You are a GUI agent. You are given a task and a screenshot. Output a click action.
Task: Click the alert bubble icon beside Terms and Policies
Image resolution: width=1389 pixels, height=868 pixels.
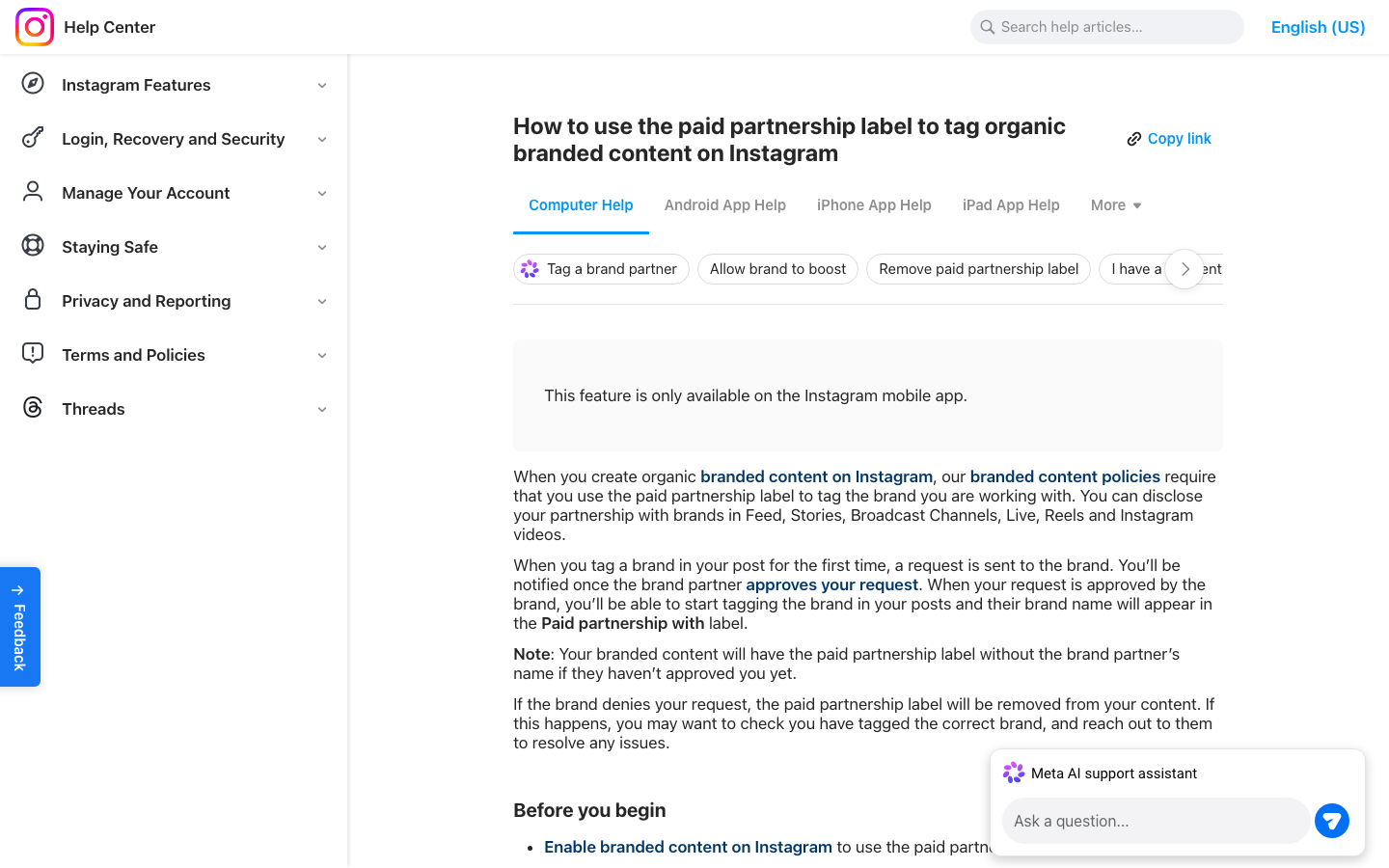click(x=33, y=353)
